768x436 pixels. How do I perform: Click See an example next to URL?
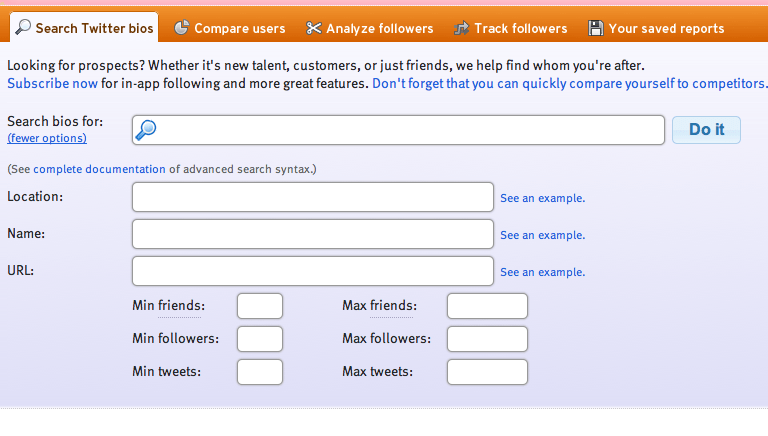(543, 272)
